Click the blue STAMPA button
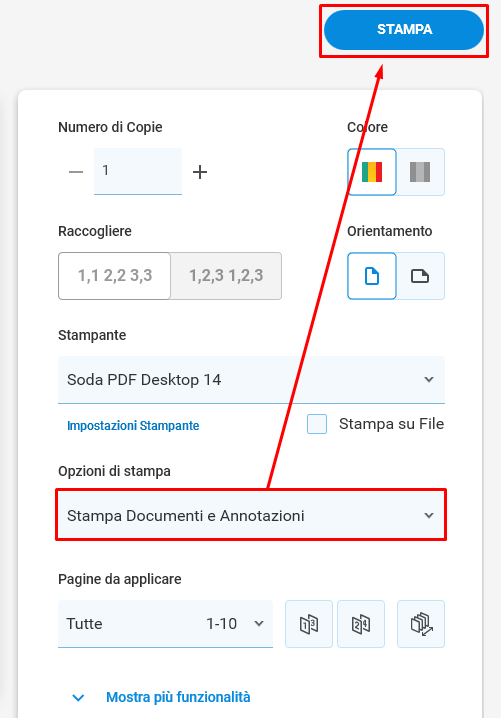This screenshot has width=501, height=718. click(404, 30)
